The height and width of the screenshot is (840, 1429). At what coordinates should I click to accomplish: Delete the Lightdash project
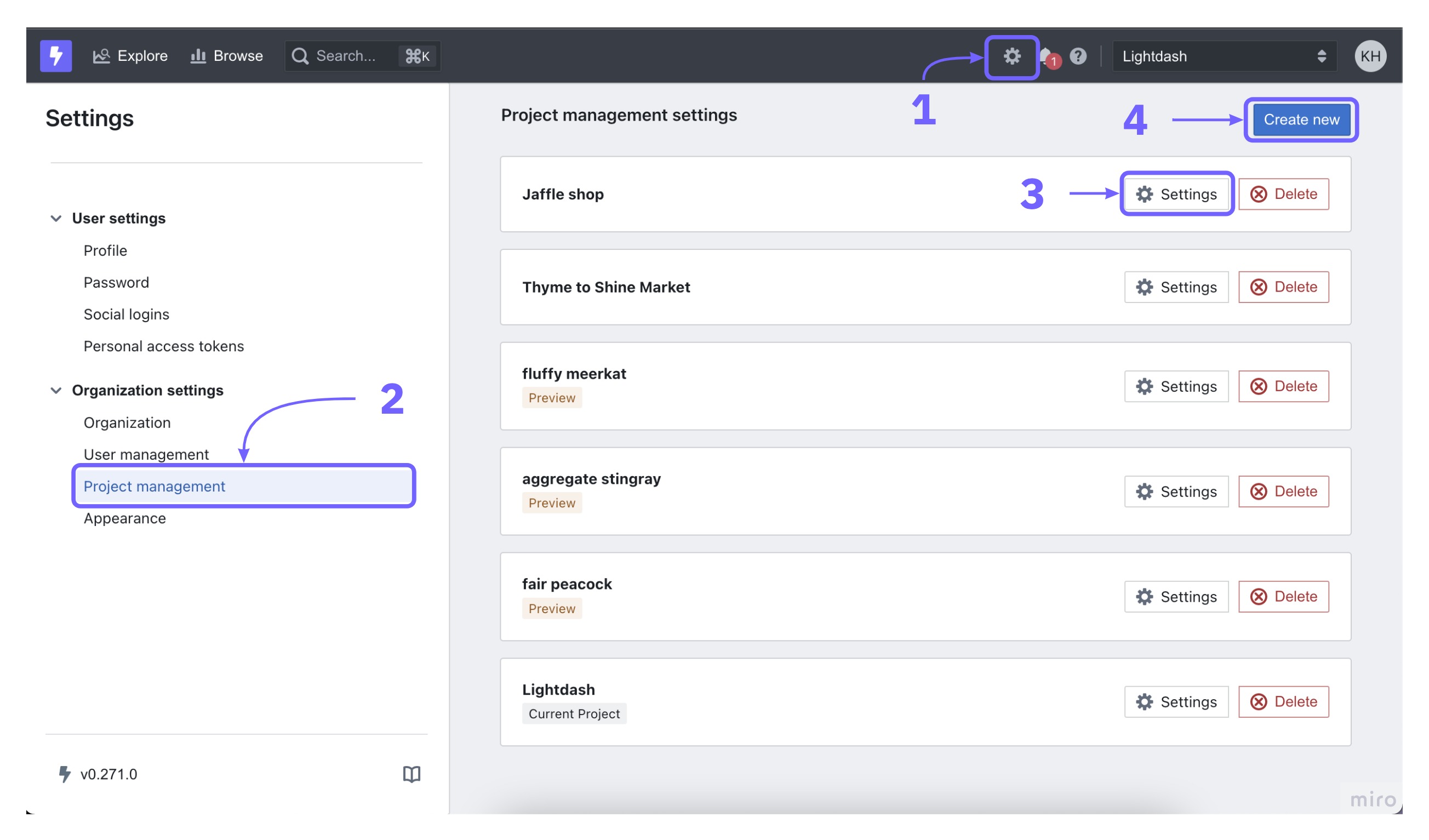[1283, 701]
